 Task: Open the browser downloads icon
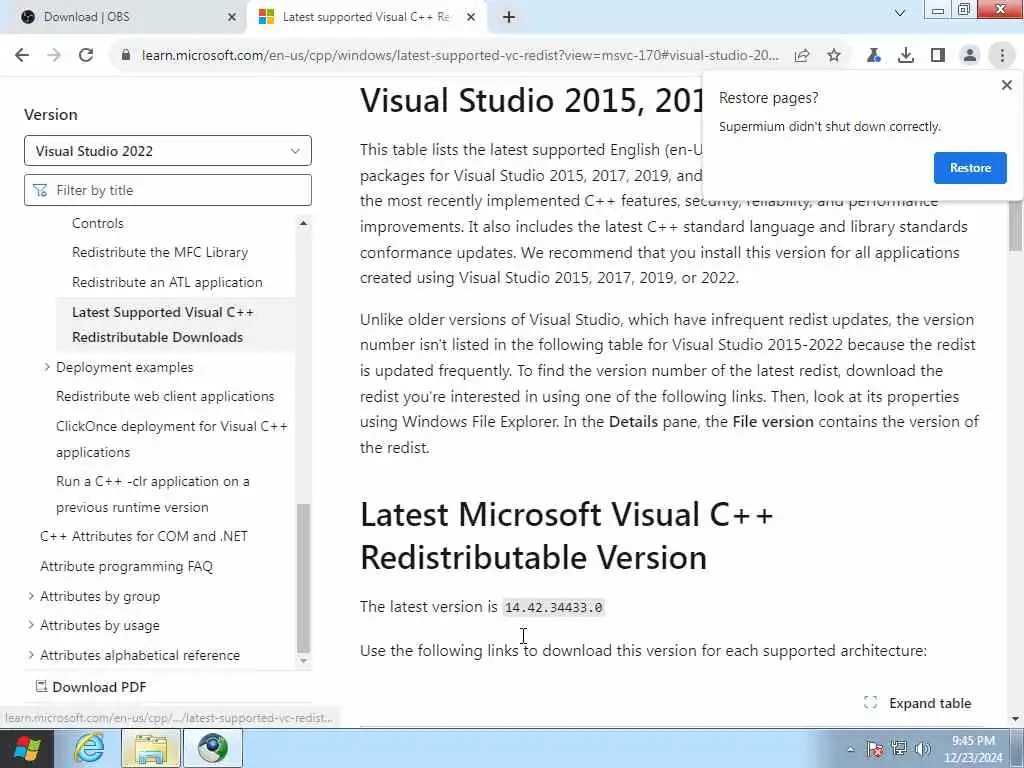pyautogui.click(x=906, y=56)
